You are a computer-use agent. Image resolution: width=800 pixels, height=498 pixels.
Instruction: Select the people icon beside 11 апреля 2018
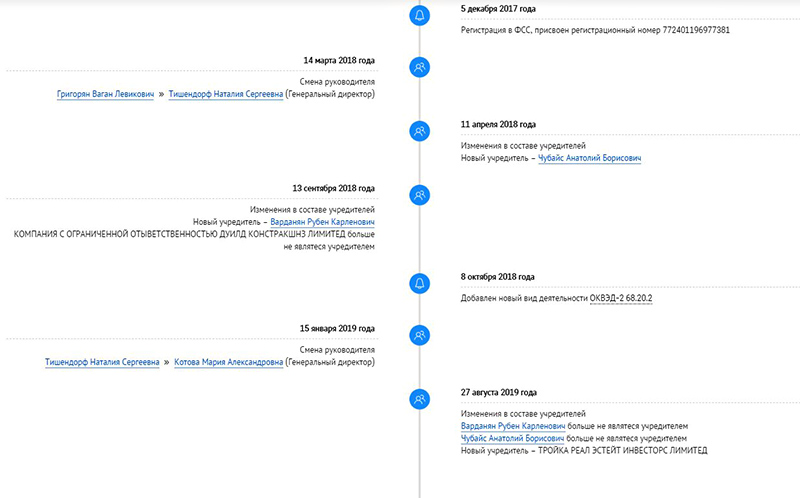420,131
